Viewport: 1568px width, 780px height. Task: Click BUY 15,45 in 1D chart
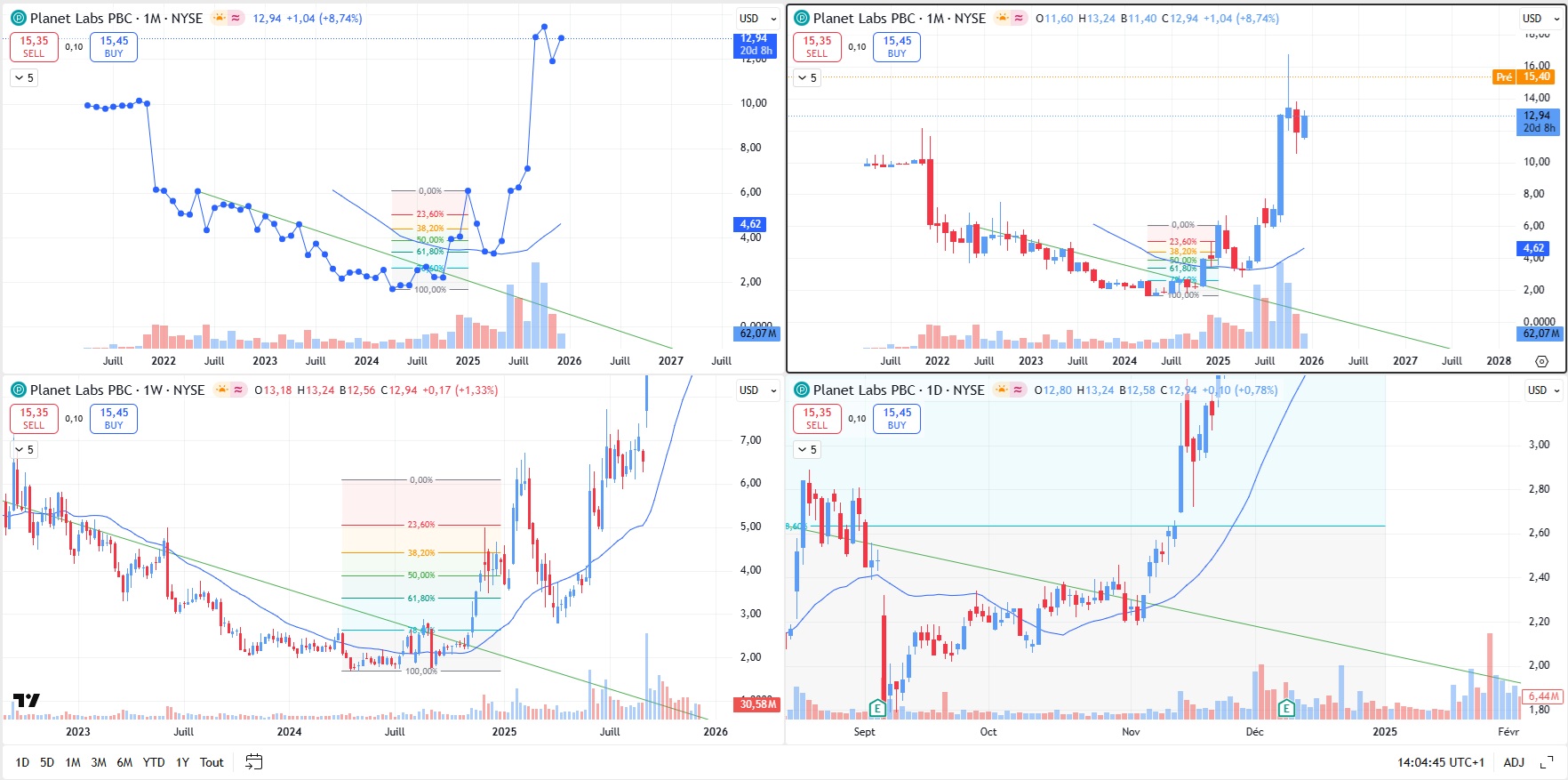897,419
